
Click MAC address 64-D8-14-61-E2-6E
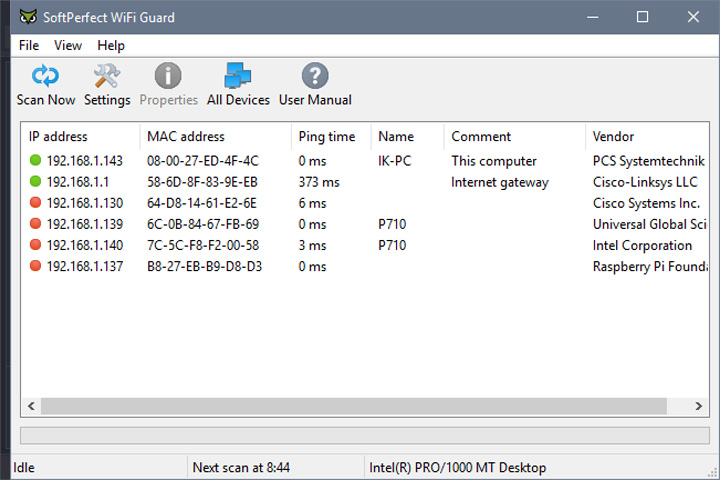click(x=202, y=203)
